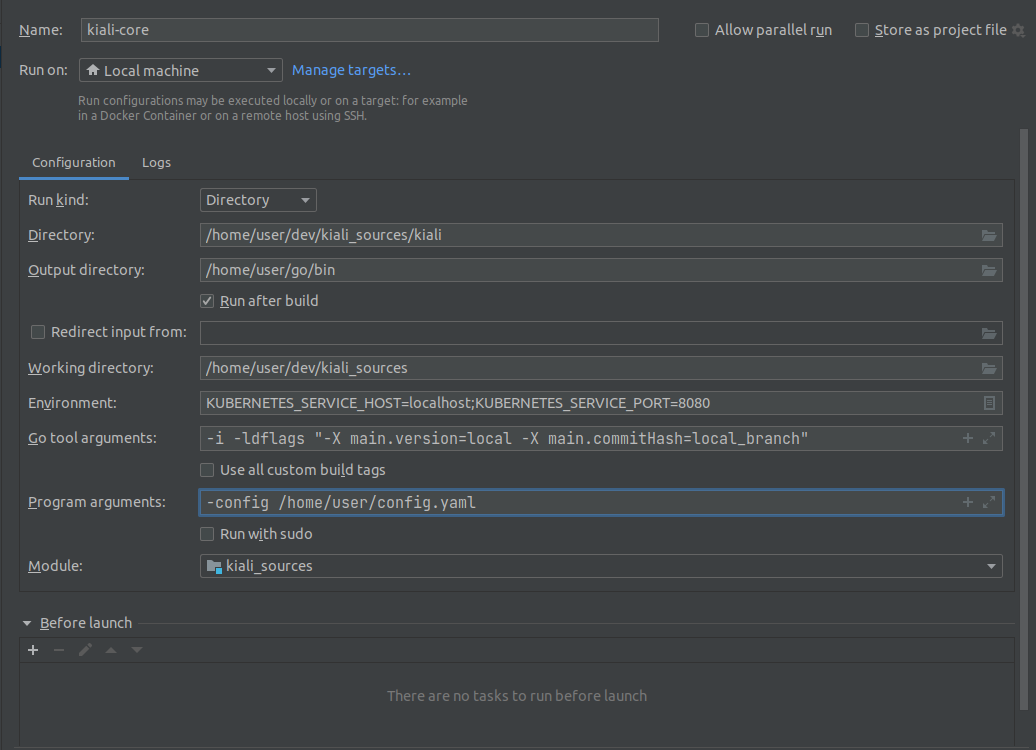Click the Name input field
1036x750 pixels.
368,30
